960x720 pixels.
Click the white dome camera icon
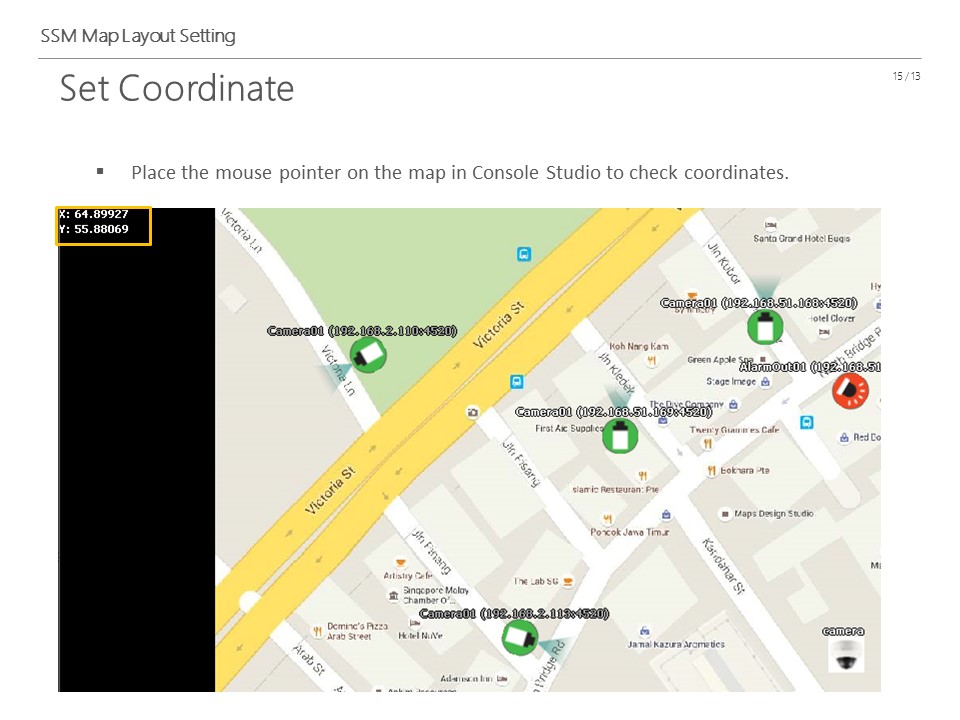point(846,656)
